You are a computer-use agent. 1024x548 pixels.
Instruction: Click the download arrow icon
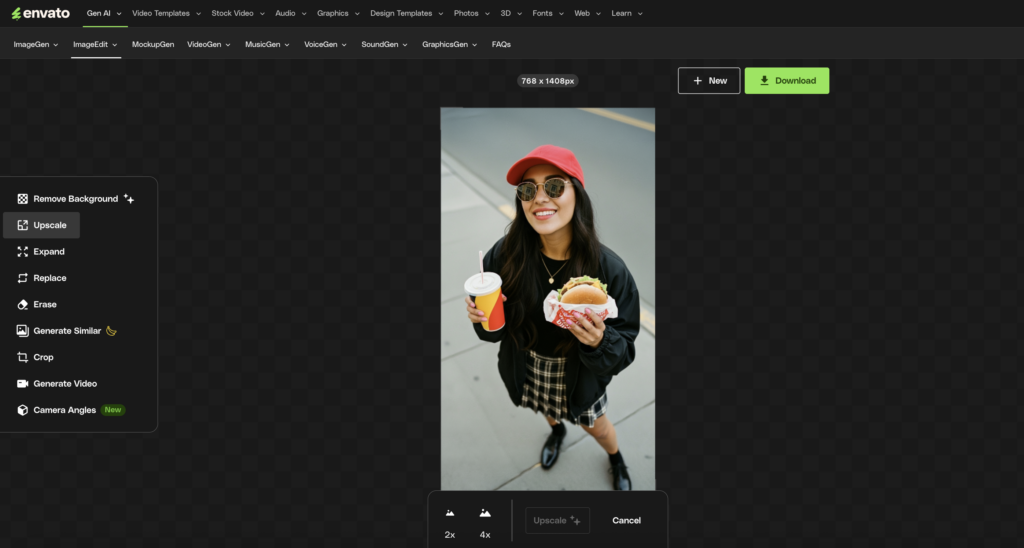(763, 80)
